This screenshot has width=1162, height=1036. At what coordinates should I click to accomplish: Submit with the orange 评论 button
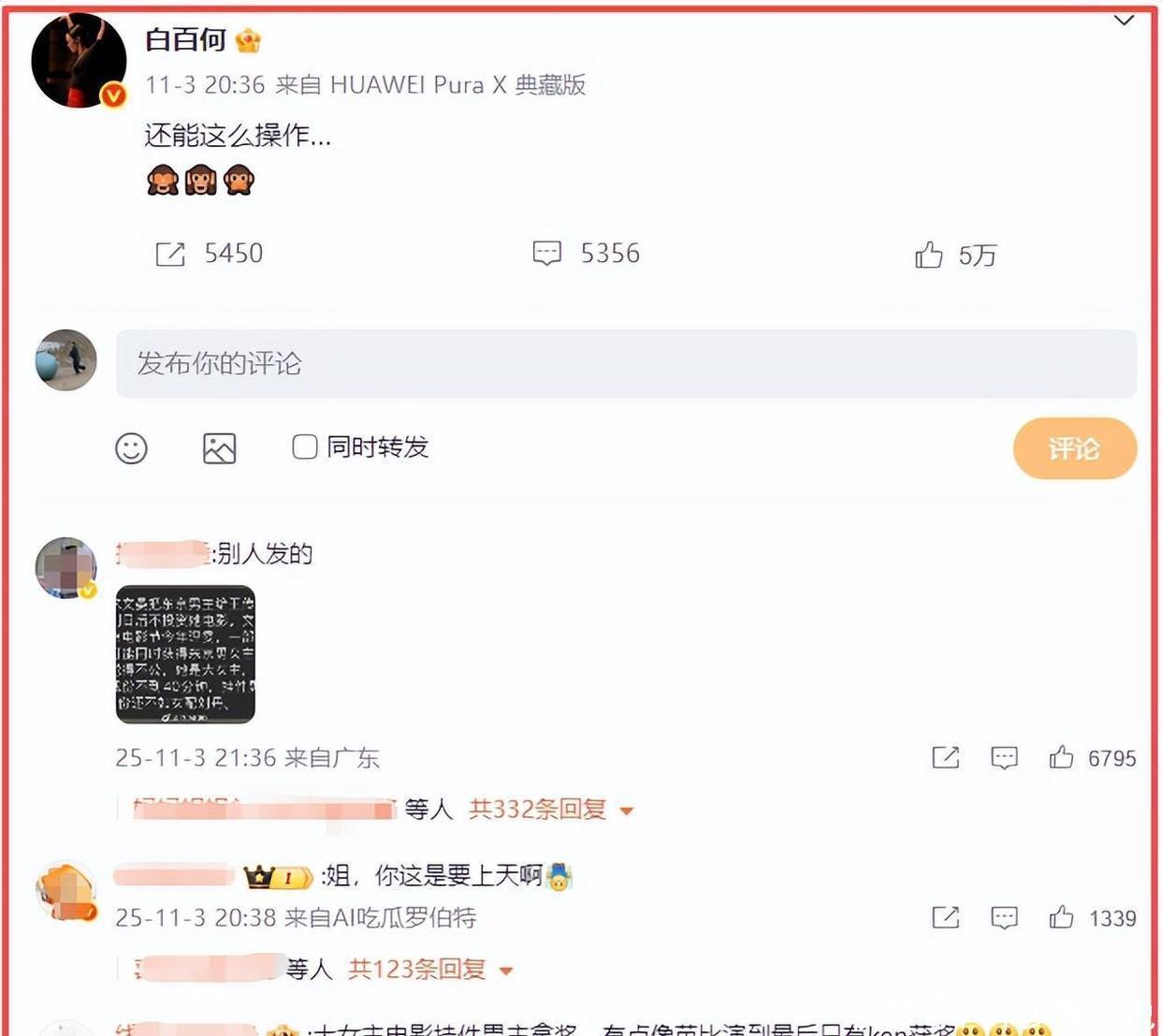pos(1075,449)
